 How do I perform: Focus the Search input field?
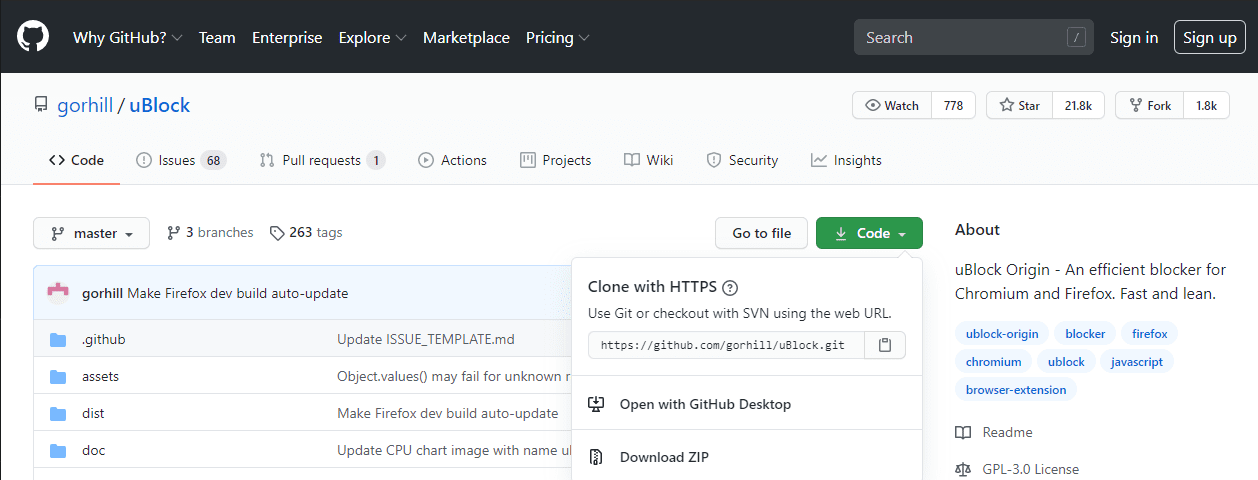click(973, 37)
